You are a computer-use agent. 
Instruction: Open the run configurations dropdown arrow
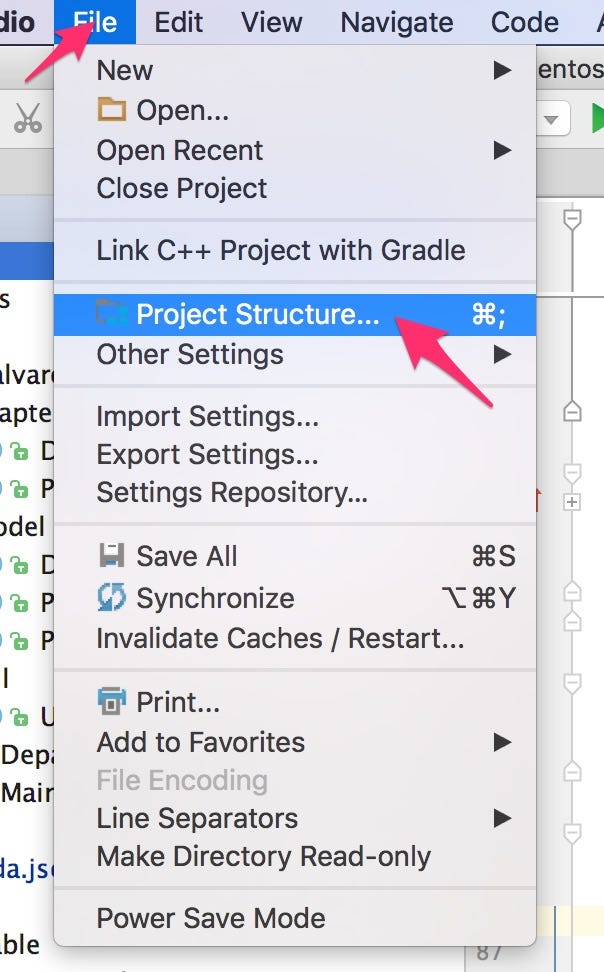[x=551, y=117]
